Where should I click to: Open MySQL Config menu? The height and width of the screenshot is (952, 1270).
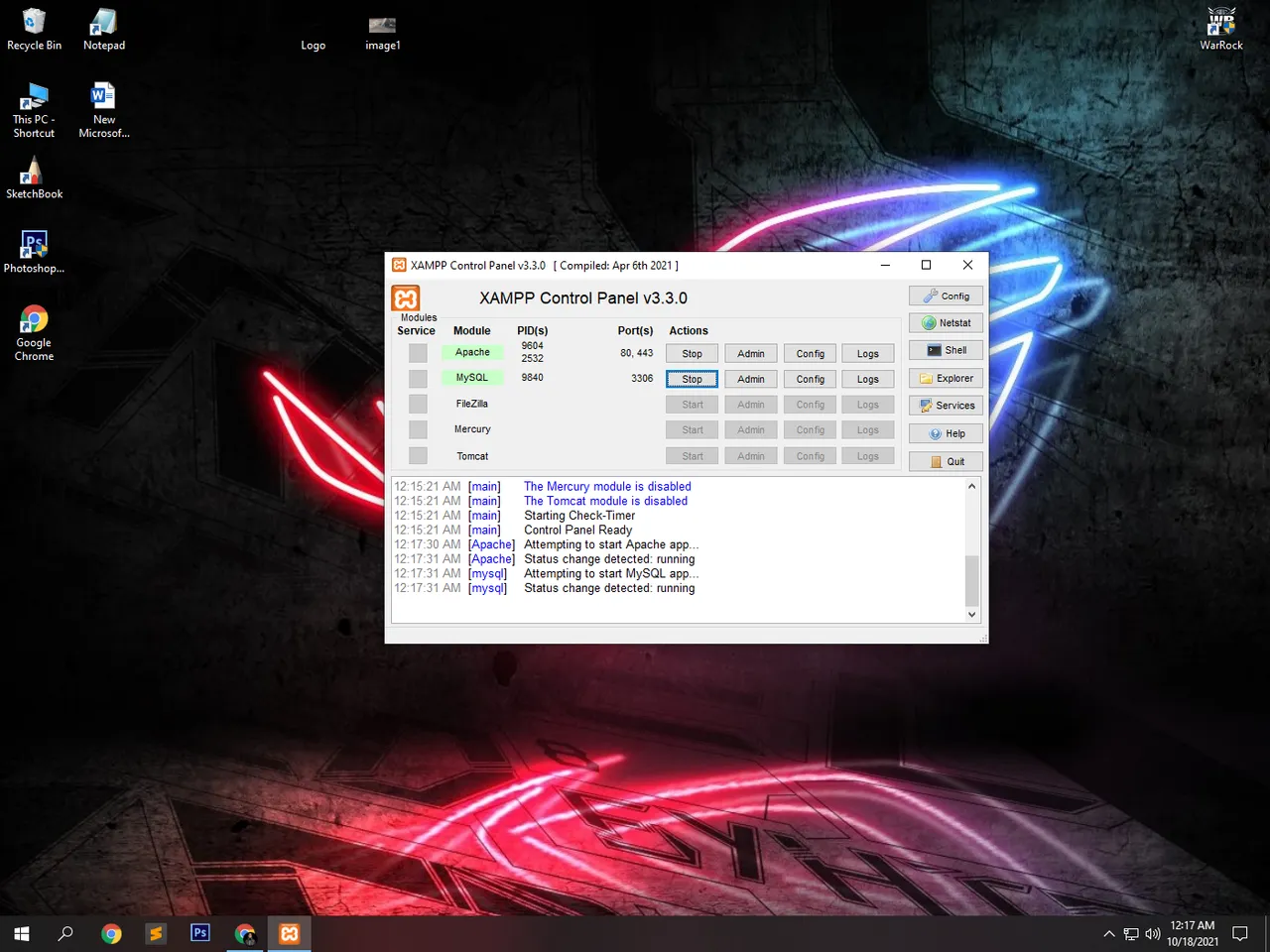[811, 379]
